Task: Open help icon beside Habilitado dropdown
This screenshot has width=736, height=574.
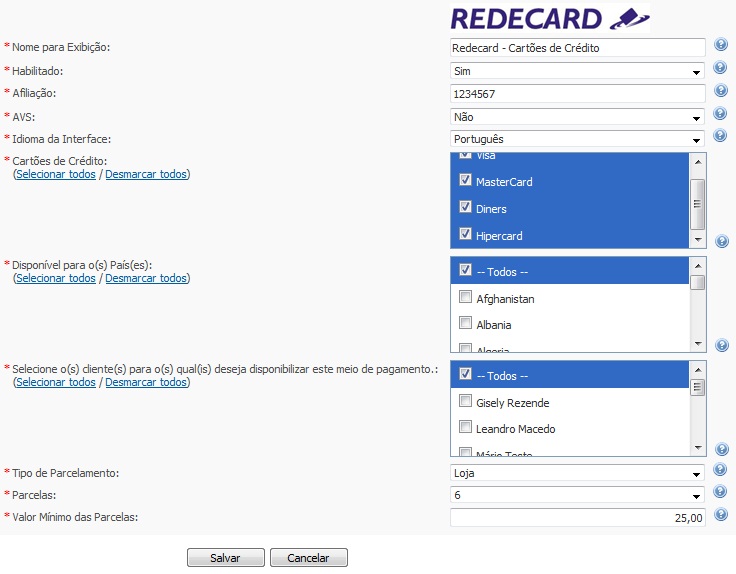Action: pyautogui.click(x=720, y=68)
